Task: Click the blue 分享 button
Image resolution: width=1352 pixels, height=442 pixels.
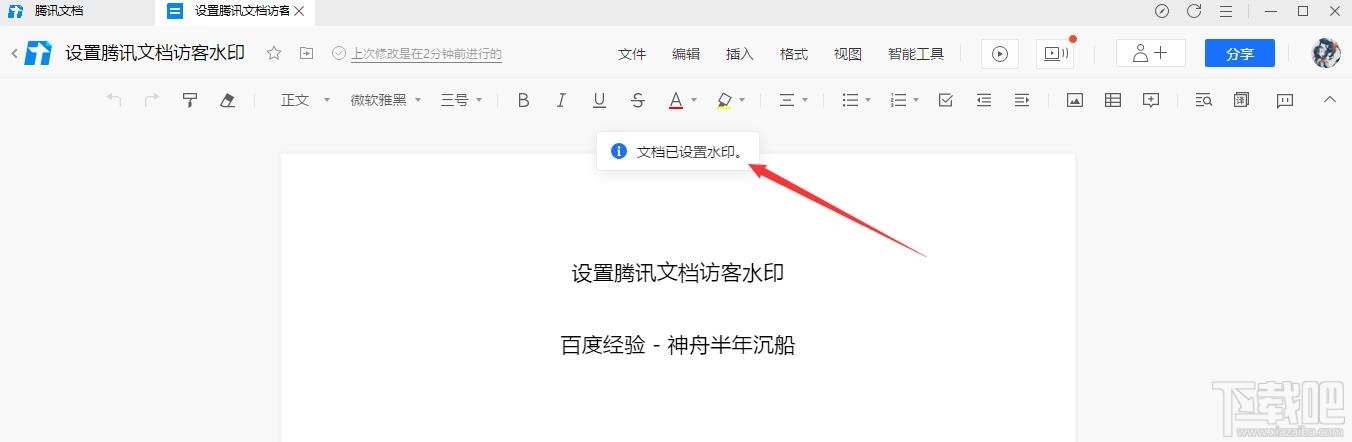Action: click(1240, 54)
